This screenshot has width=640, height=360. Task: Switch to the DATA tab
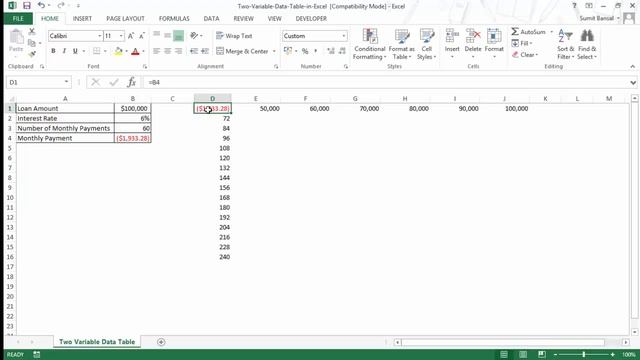pyautogui.click(x=211, y=19)
